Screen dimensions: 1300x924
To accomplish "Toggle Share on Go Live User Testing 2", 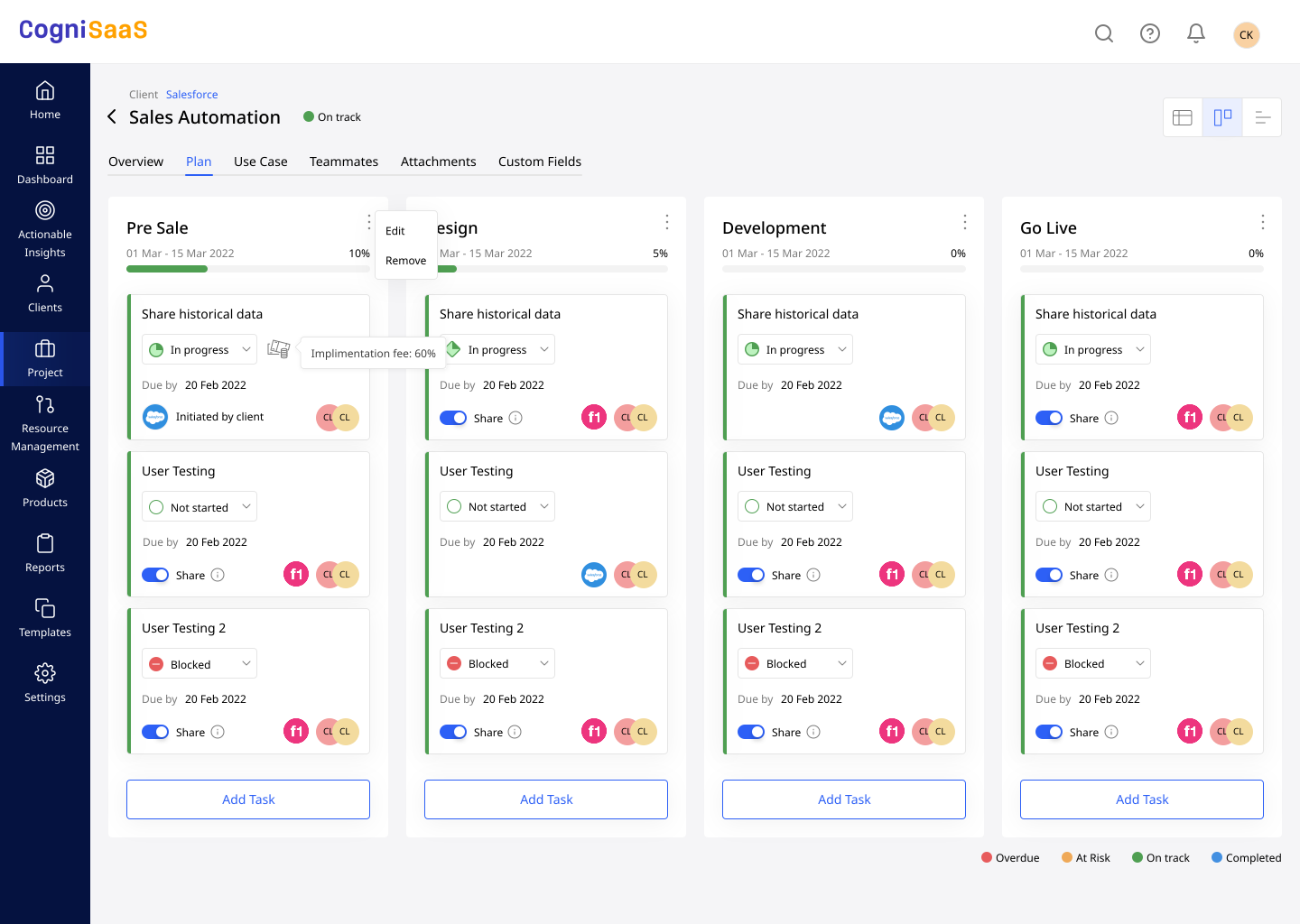I will (1049, 732).
